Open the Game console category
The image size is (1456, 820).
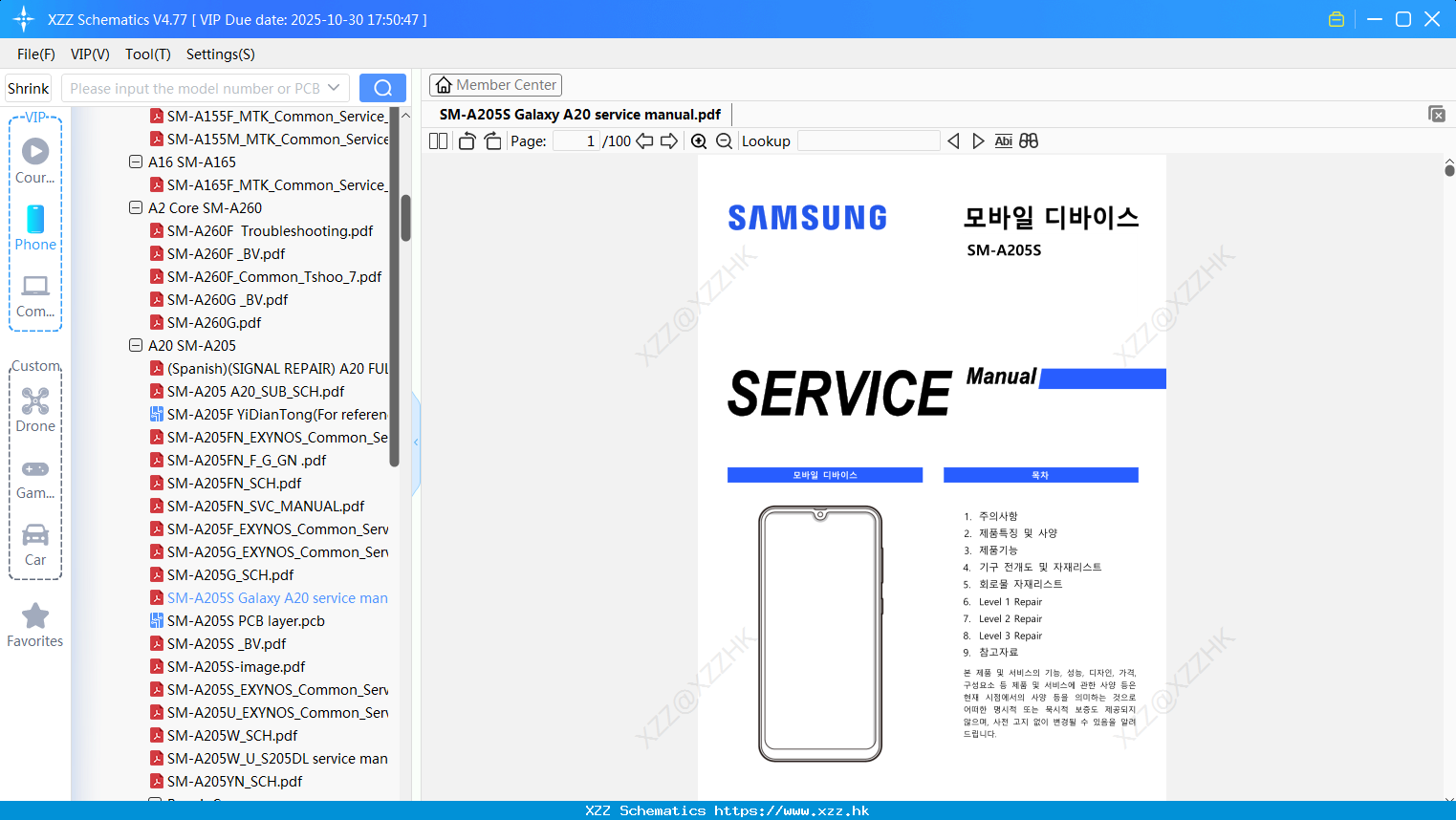tap(35, 478)
